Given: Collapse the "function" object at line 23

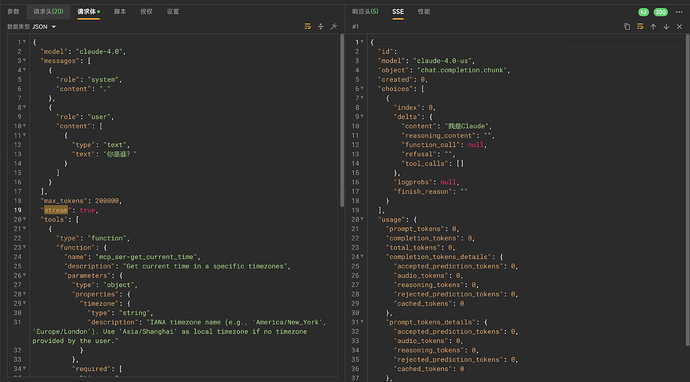Looking at the screenshot, I should [24, 247].
